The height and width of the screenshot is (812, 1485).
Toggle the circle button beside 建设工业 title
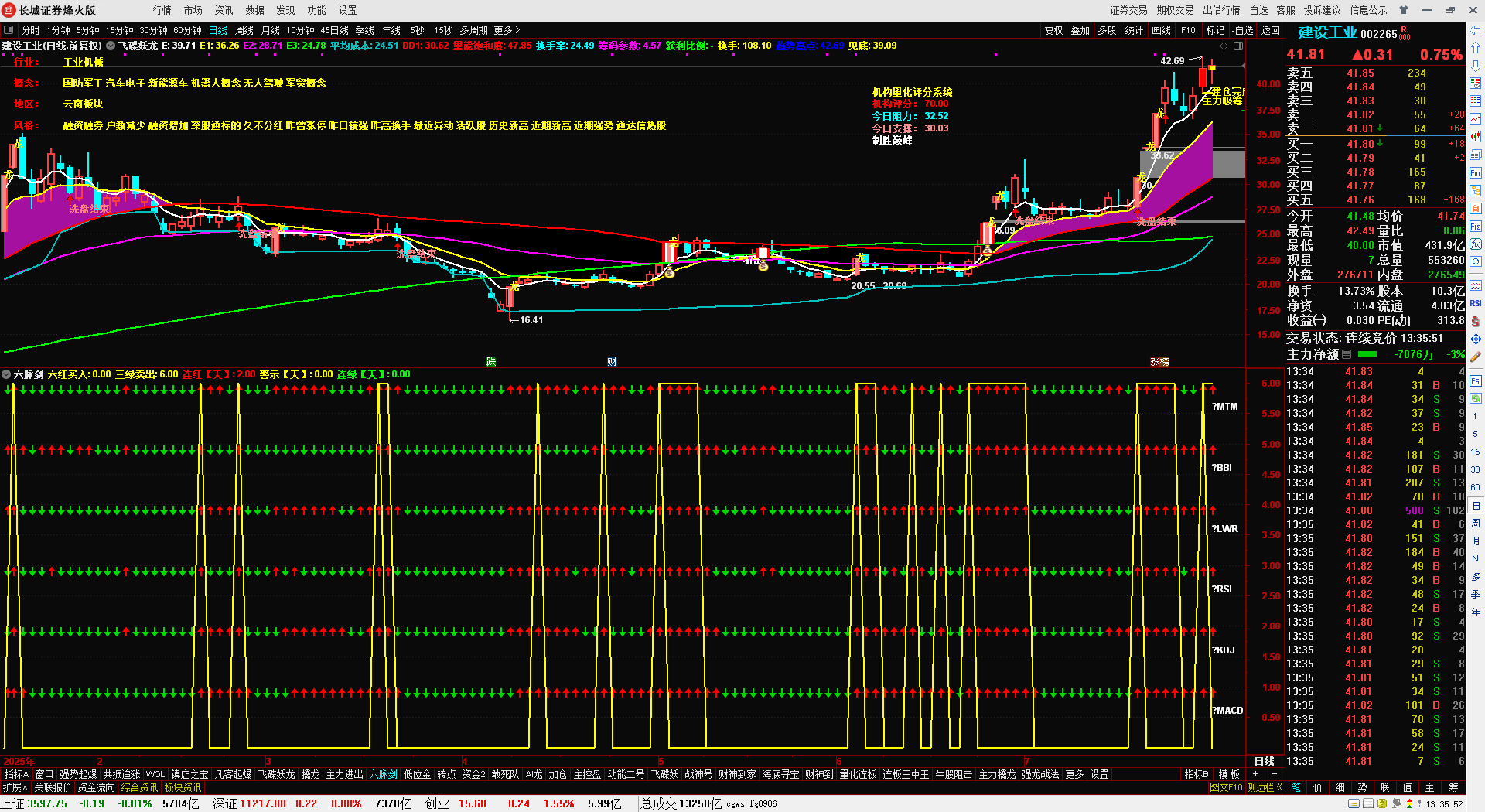(x=111, y=46)
